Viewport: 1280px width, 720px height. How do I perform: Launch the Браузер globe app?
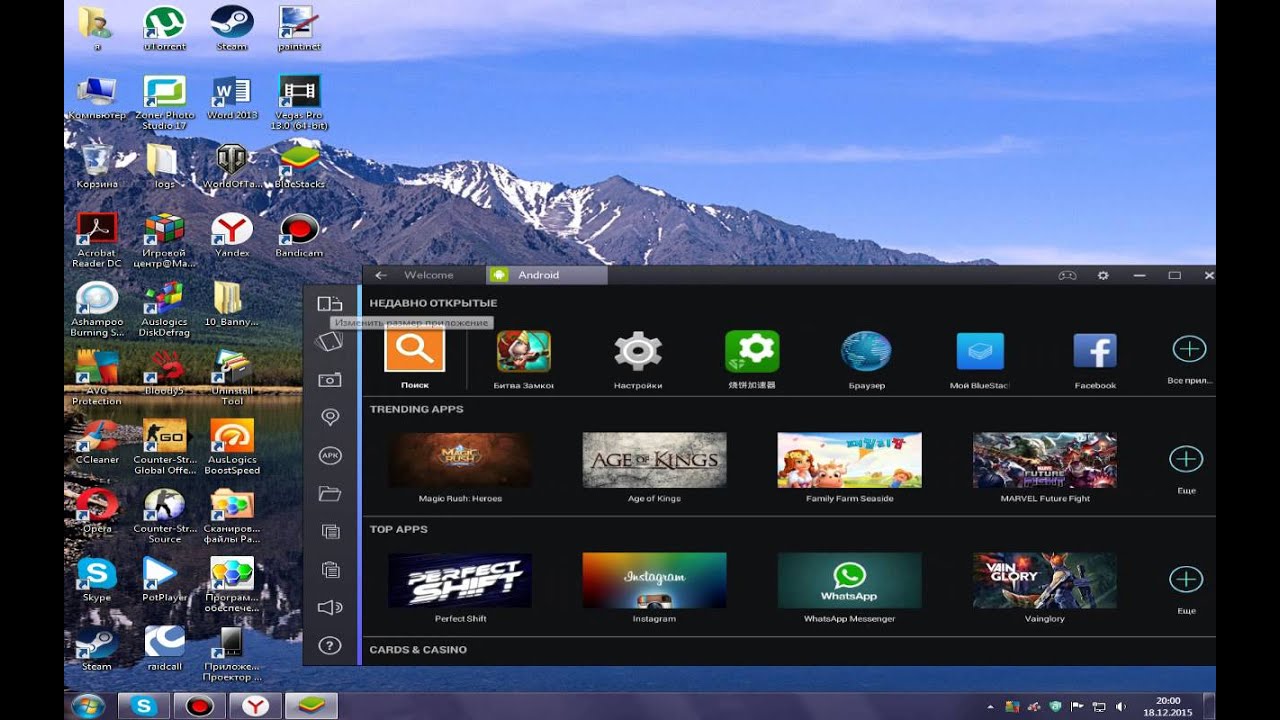866,351
